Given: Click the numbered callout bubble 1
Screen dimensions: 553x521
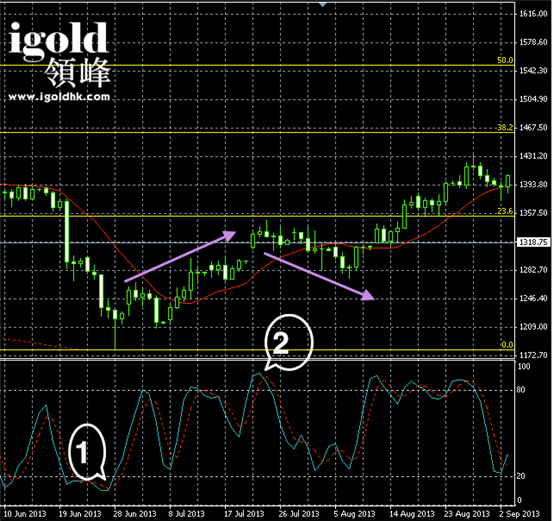Looking at the screenshot, I should [x=87, y=452].
